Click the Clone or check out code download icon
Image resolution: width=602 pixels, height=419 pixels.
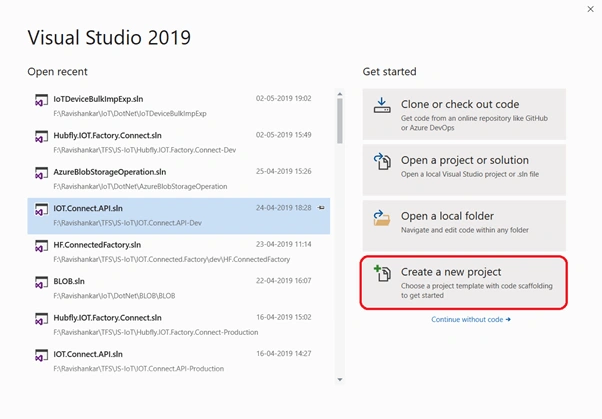click(x=382, y=105)
